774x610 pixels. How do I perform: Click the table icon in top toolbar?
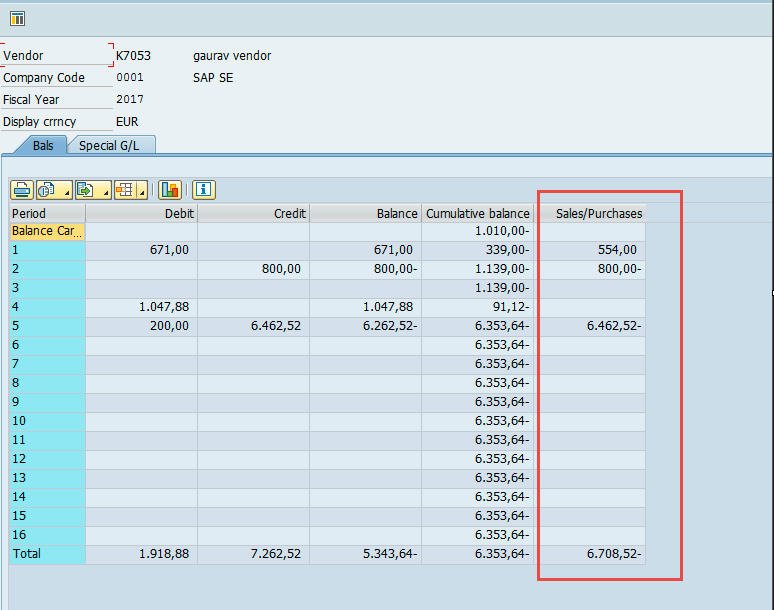click(x=17, y=19)
